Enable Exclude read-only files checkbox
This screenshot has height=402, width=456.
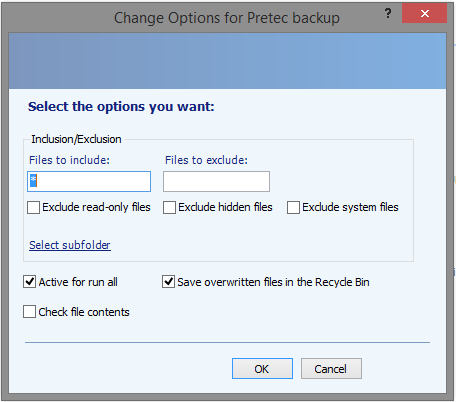[x=33, y=207]
